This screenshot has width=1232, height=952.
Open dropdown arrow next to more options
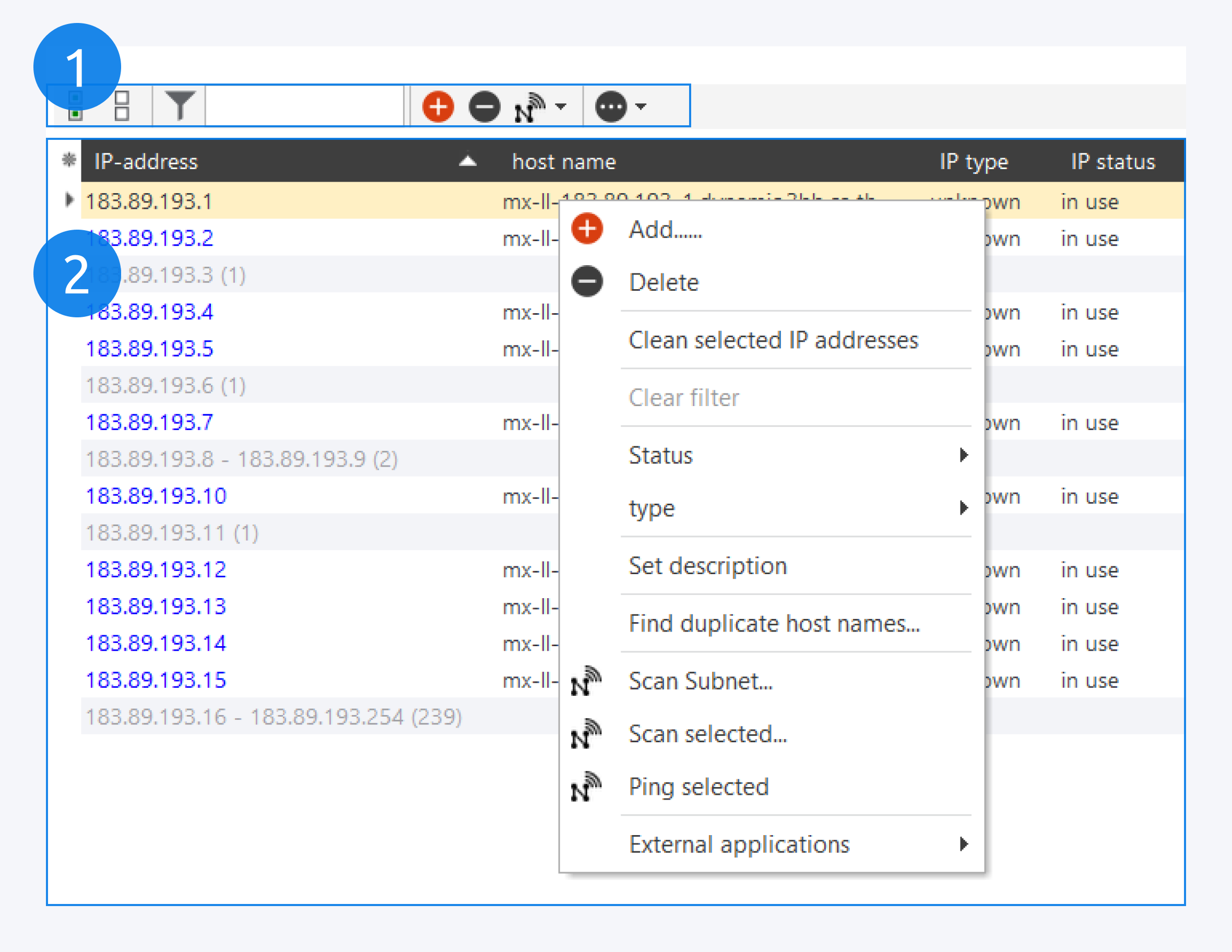point(640,106)
